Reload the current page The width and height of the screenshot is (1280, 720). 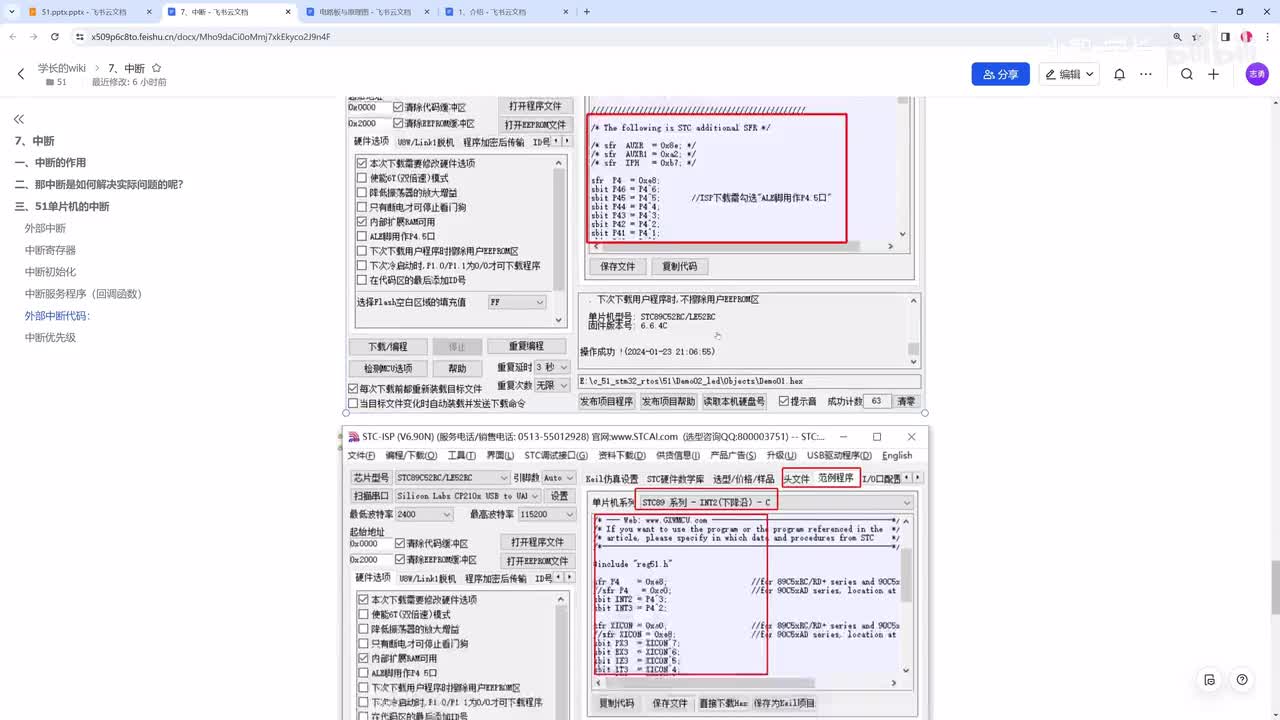pyautogui.click(x=57, y=37)
